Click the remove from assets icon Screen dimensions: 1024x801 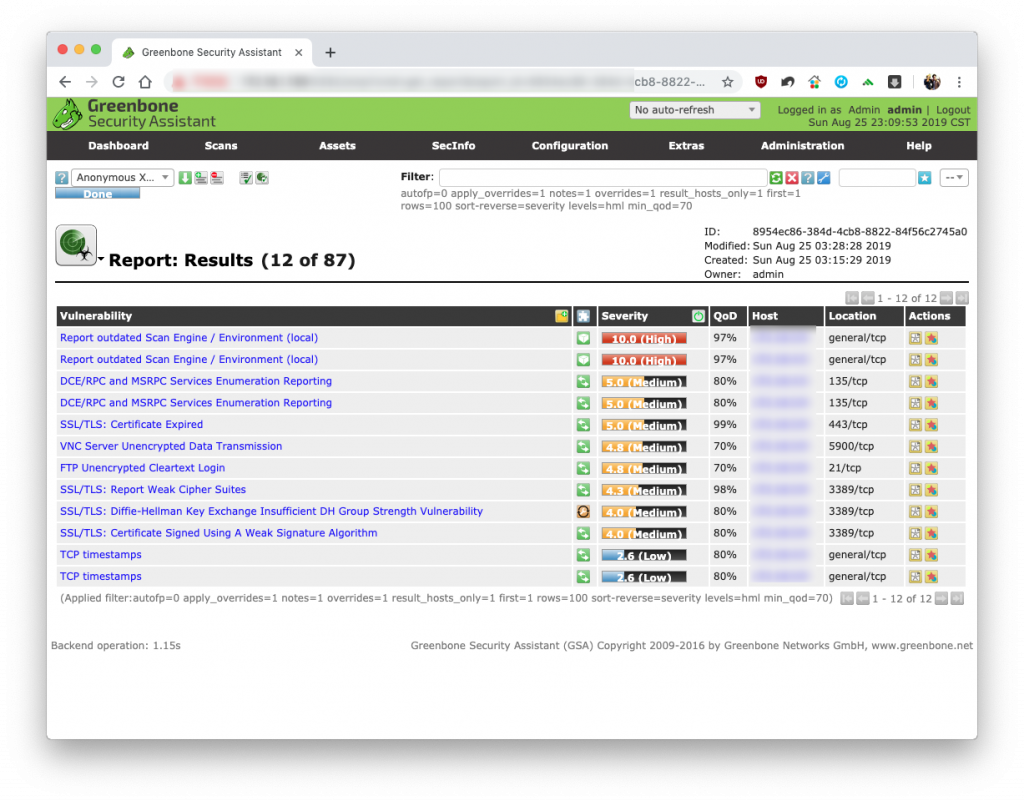[x=217, y=178]
